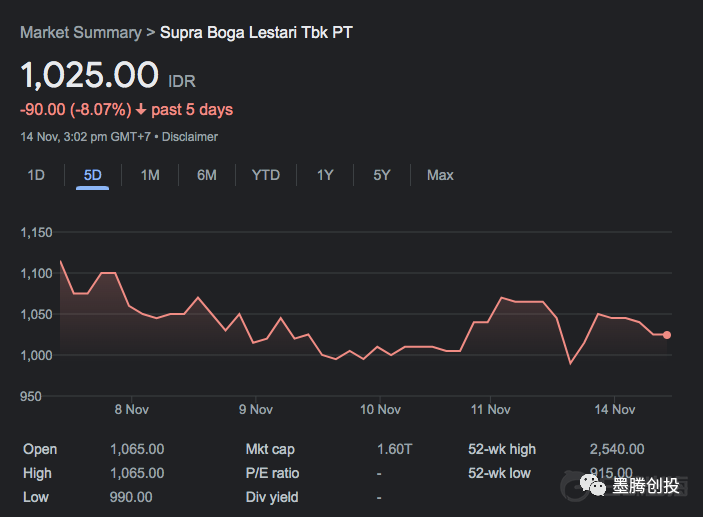This screenshot has width=703, height=517.
Task: Click the Supra Boga Lestari Tbk PT title
Action: 256,32
